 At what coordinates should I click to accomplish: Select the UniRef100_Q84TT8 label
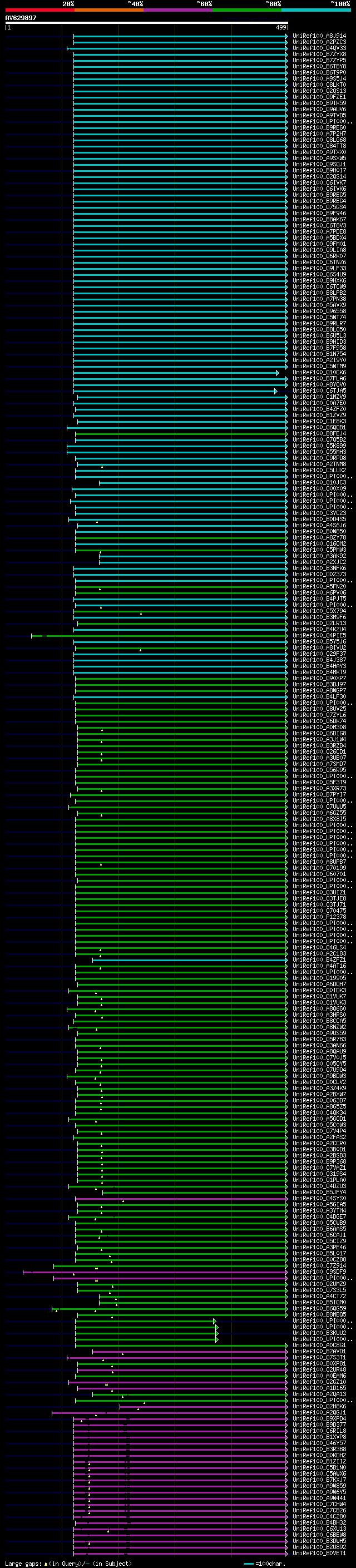click(x=319, y=146)
